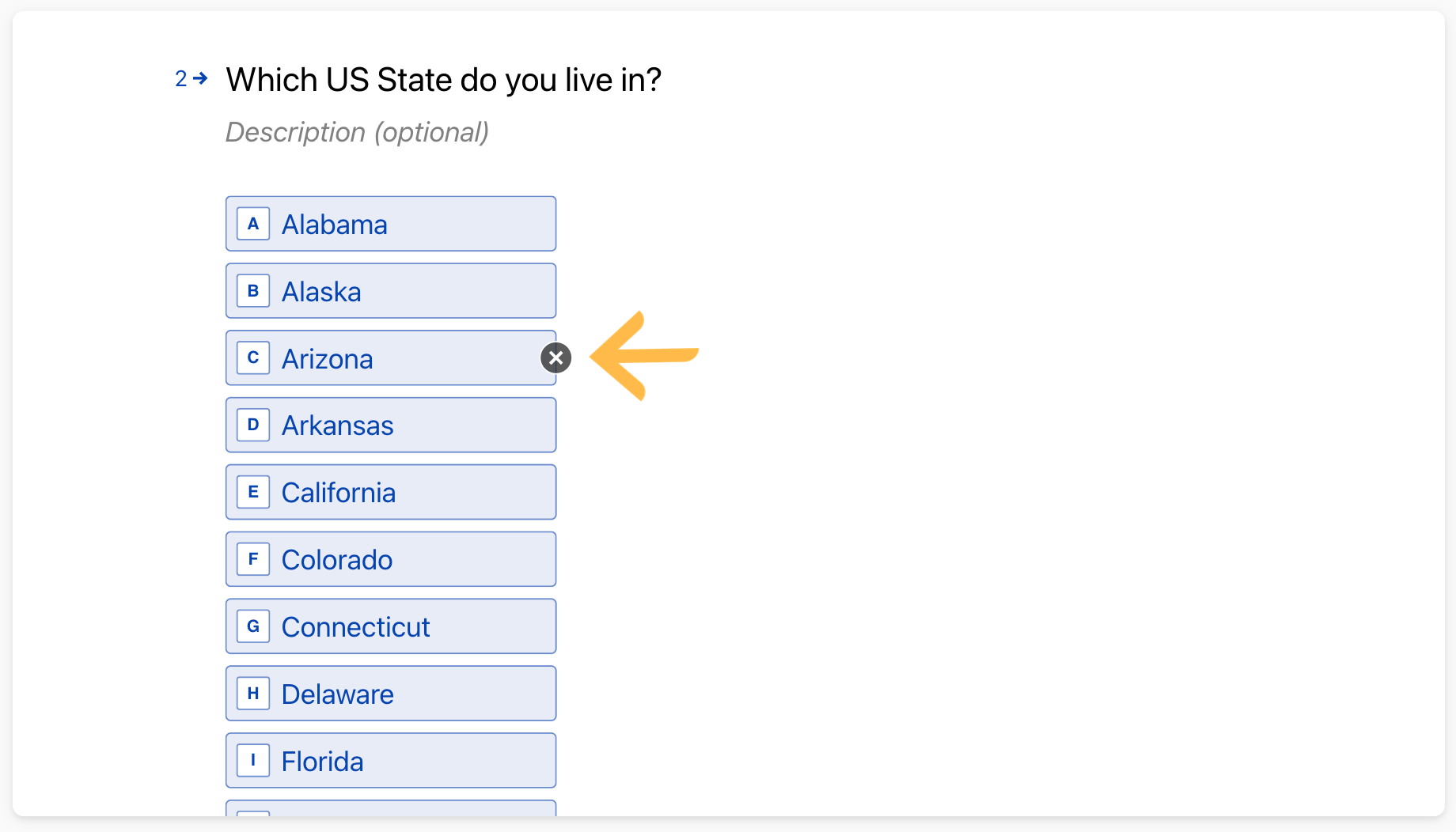This screenshot has height=832, width=1456.
Task: Remove the Arizona choice with the X icon
Action: tap(556, 358)
